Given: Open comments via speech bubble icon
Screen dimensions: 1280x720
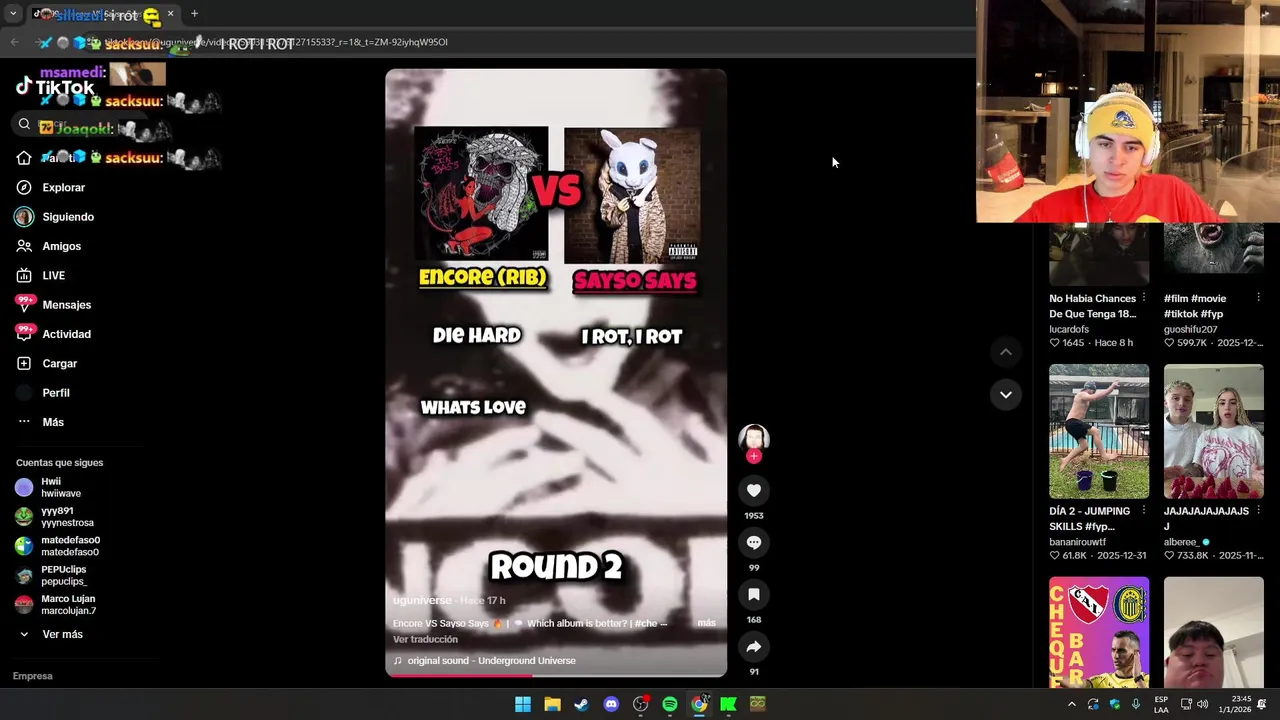Looking at the screenshot, I should click(x=754, y=542).
